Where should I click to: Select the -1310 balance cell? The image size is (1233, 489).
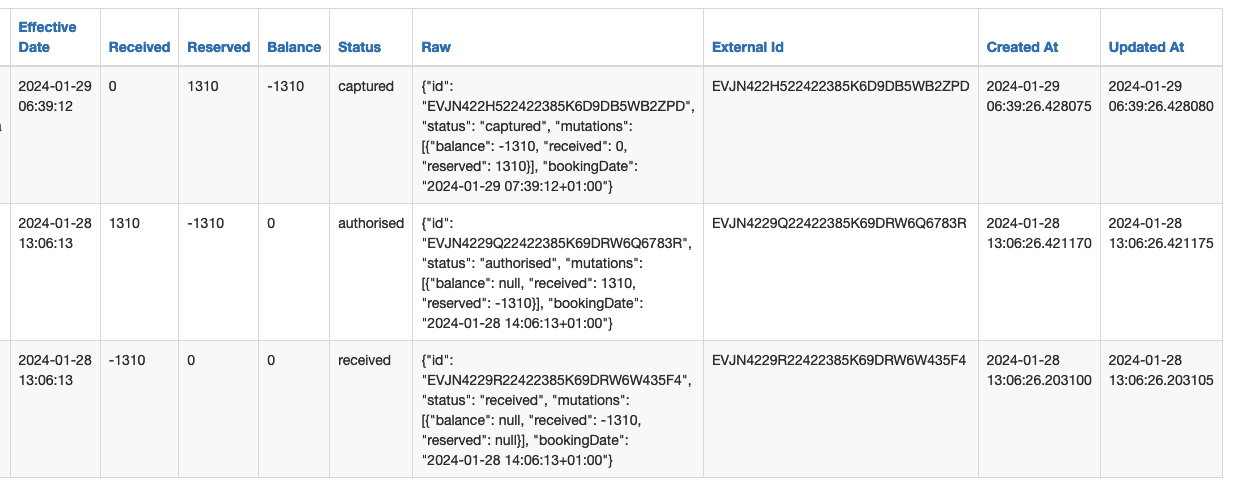point(285,86)
